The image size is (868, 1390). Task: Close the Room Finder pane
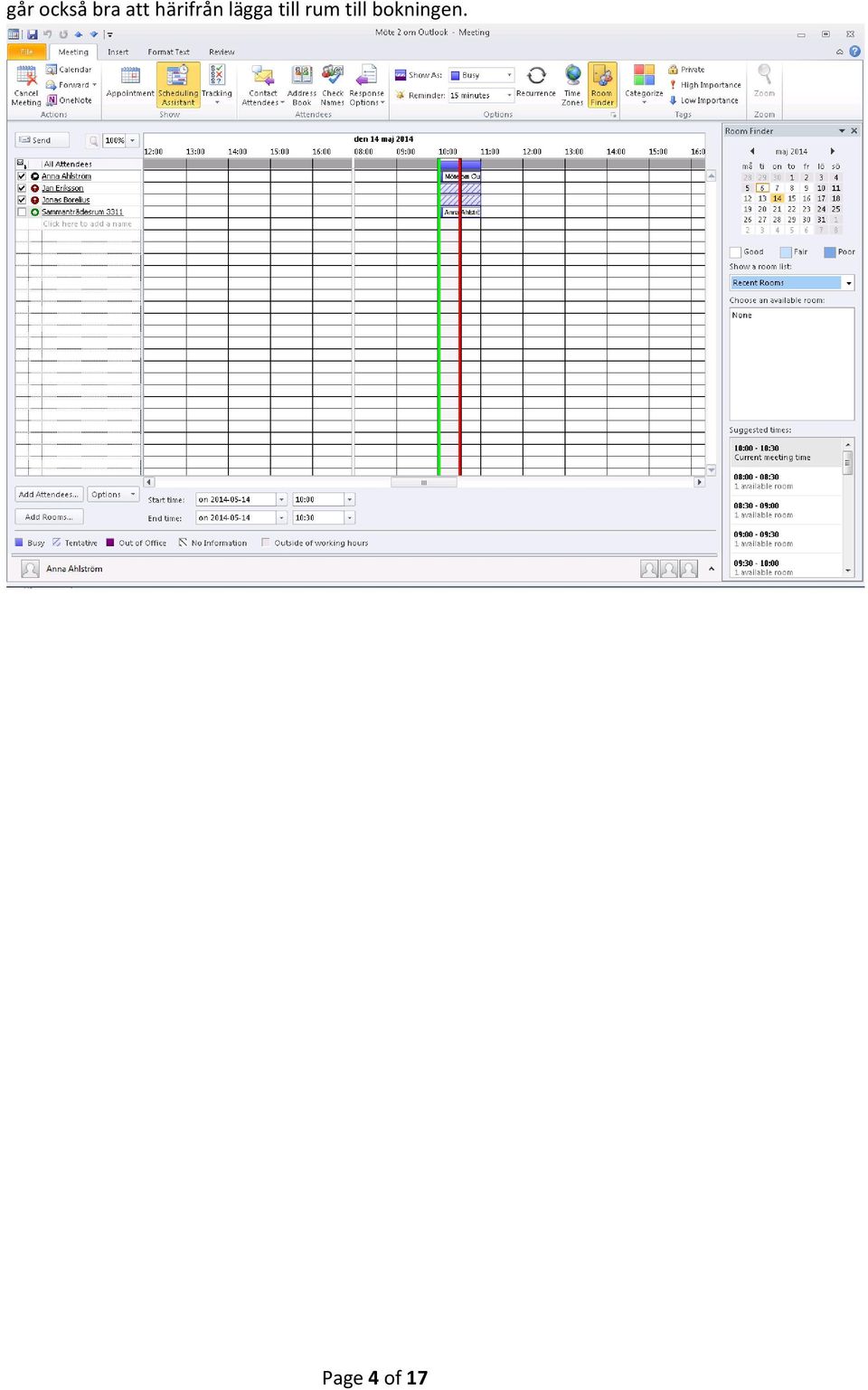coord(854,131)
